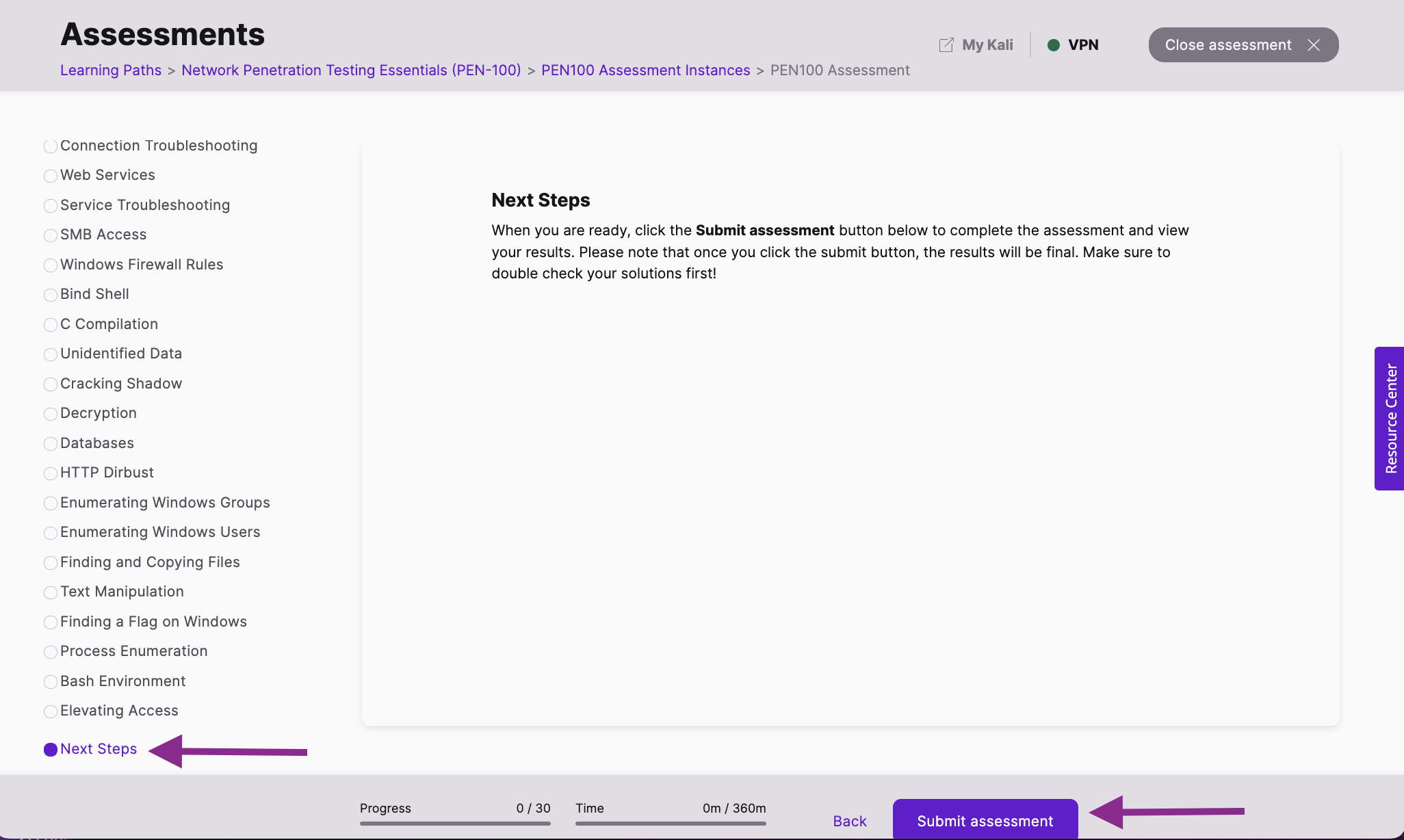Go to the Elevating Access section

pos(119,711)
